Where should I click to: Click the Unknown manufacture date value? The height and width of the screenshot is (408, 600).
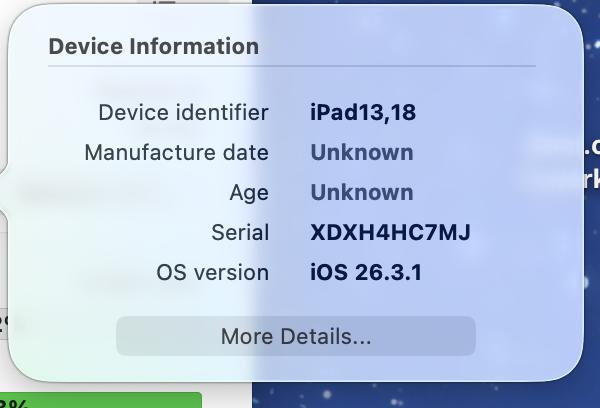pyautogui.click(x=362, y=152)
